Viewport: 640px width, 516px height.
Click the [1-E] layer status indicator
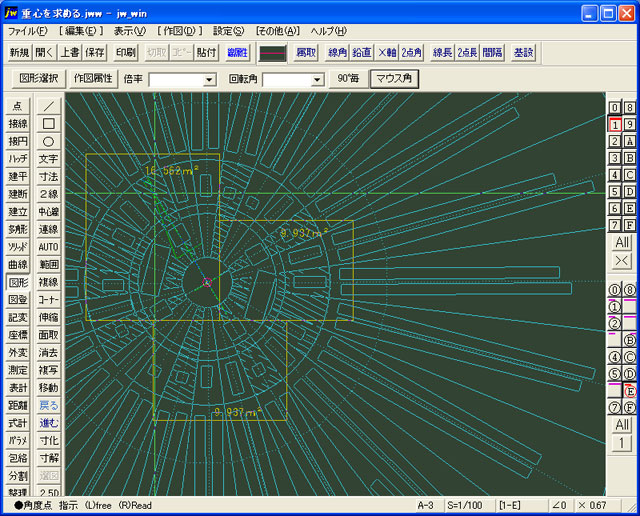tap(509, 505)
